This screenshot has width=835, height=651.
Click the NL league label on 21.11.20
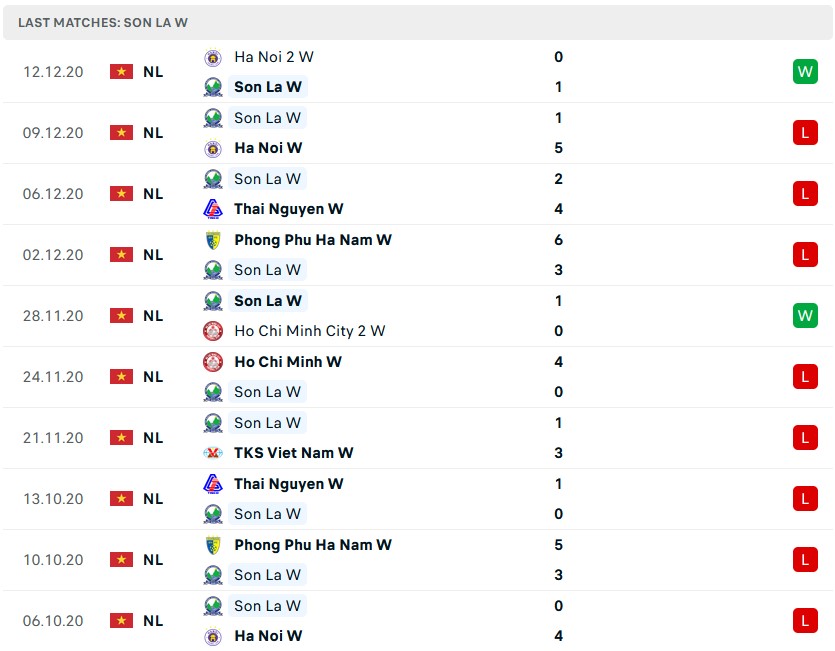coord(153,438)
